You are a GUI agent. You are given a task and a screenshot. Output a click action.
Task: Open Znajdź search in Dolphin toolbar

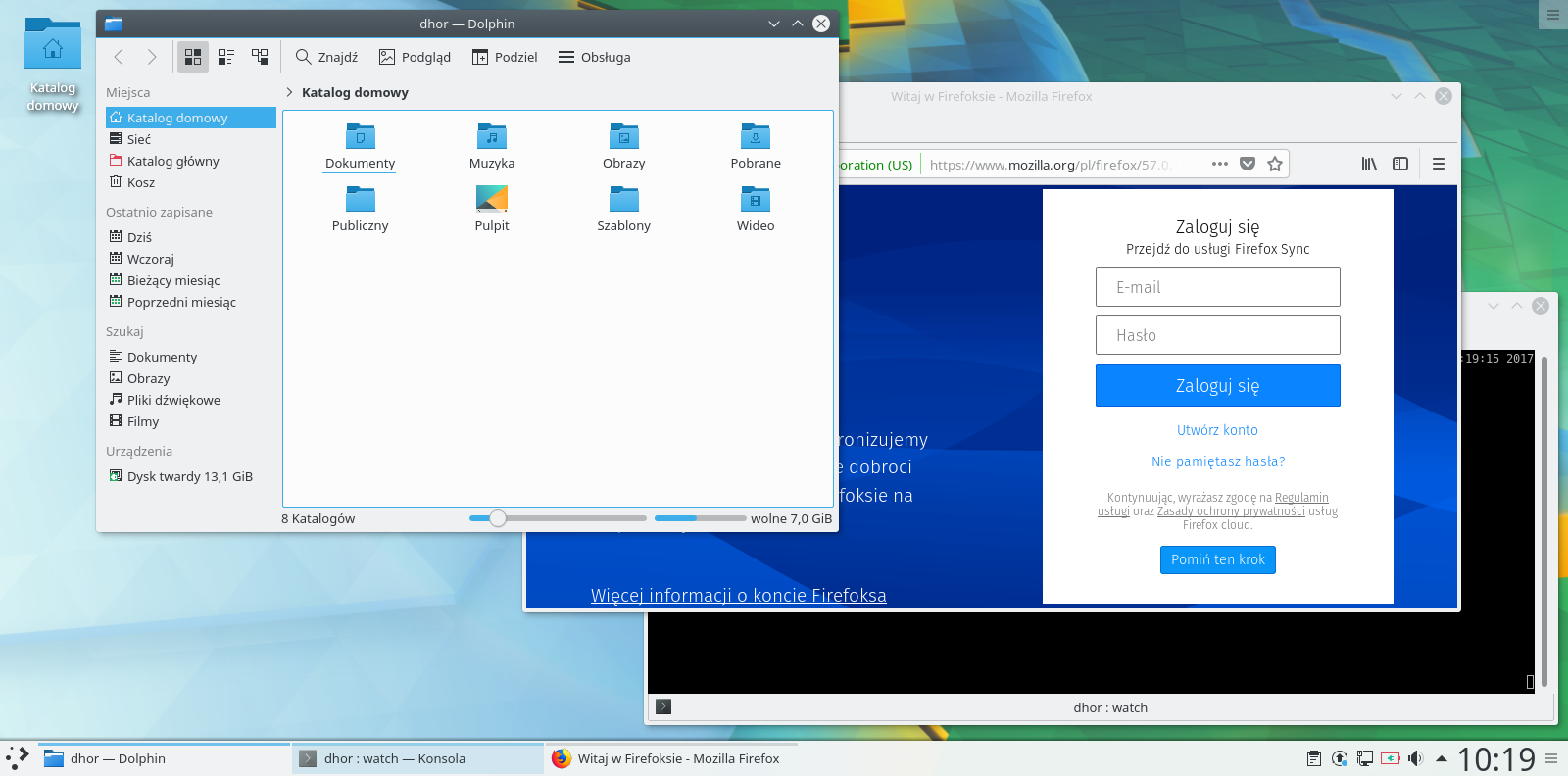[327, 57]
